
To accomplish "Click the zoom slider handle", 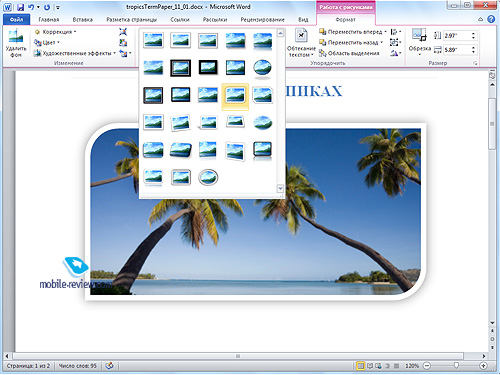I will coord(456,366).
